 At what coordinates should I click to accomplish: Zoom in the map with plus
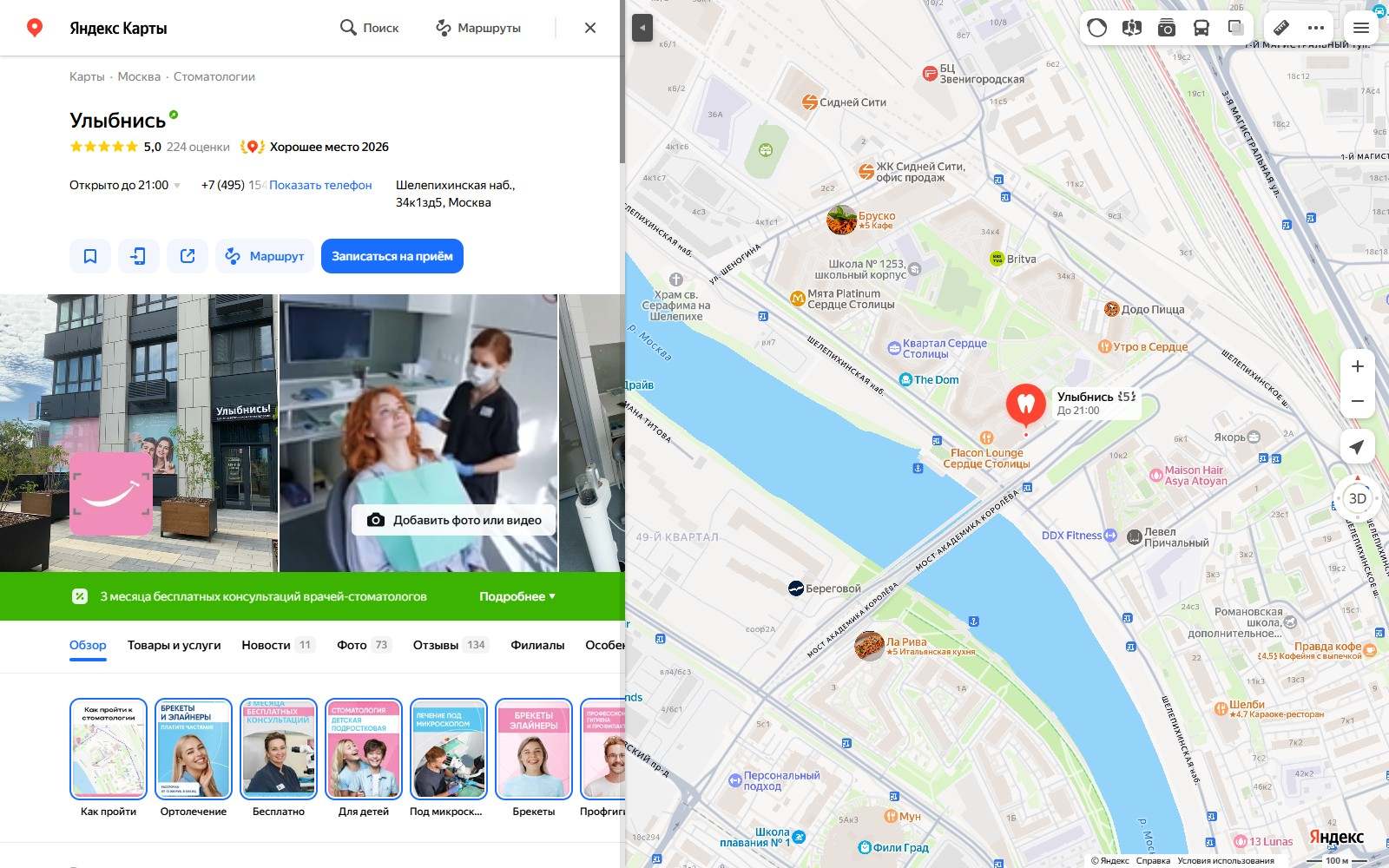pos(1358,366)
